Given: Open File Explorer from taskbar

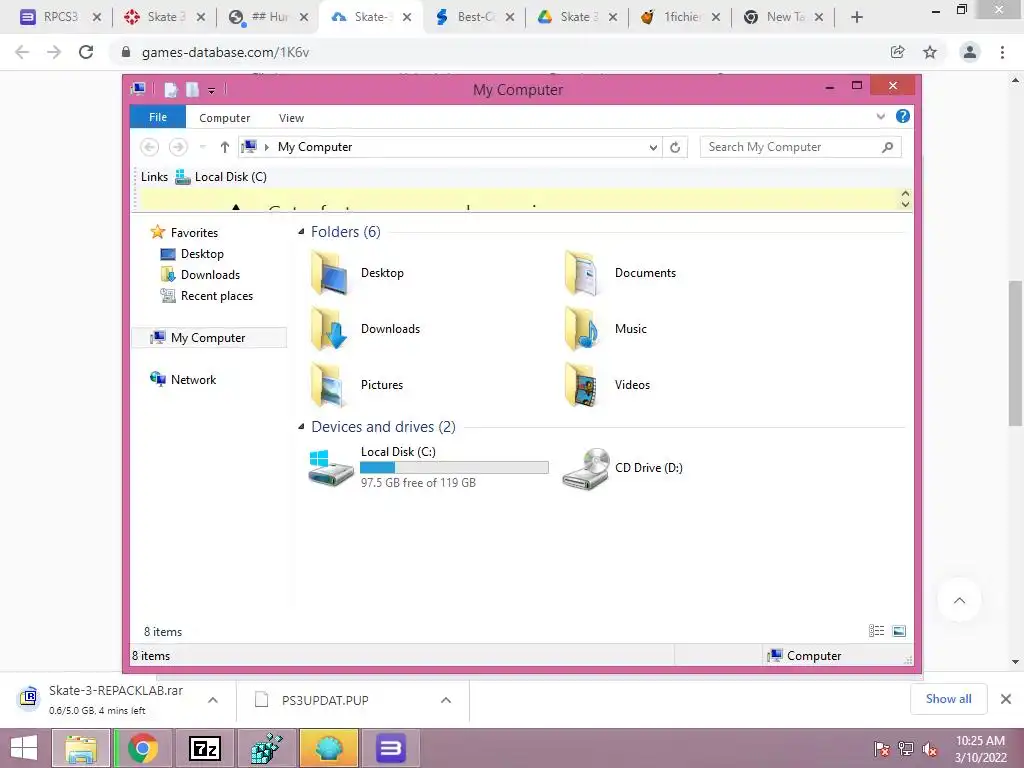Looking at the screenshot, I should (81, 748).
